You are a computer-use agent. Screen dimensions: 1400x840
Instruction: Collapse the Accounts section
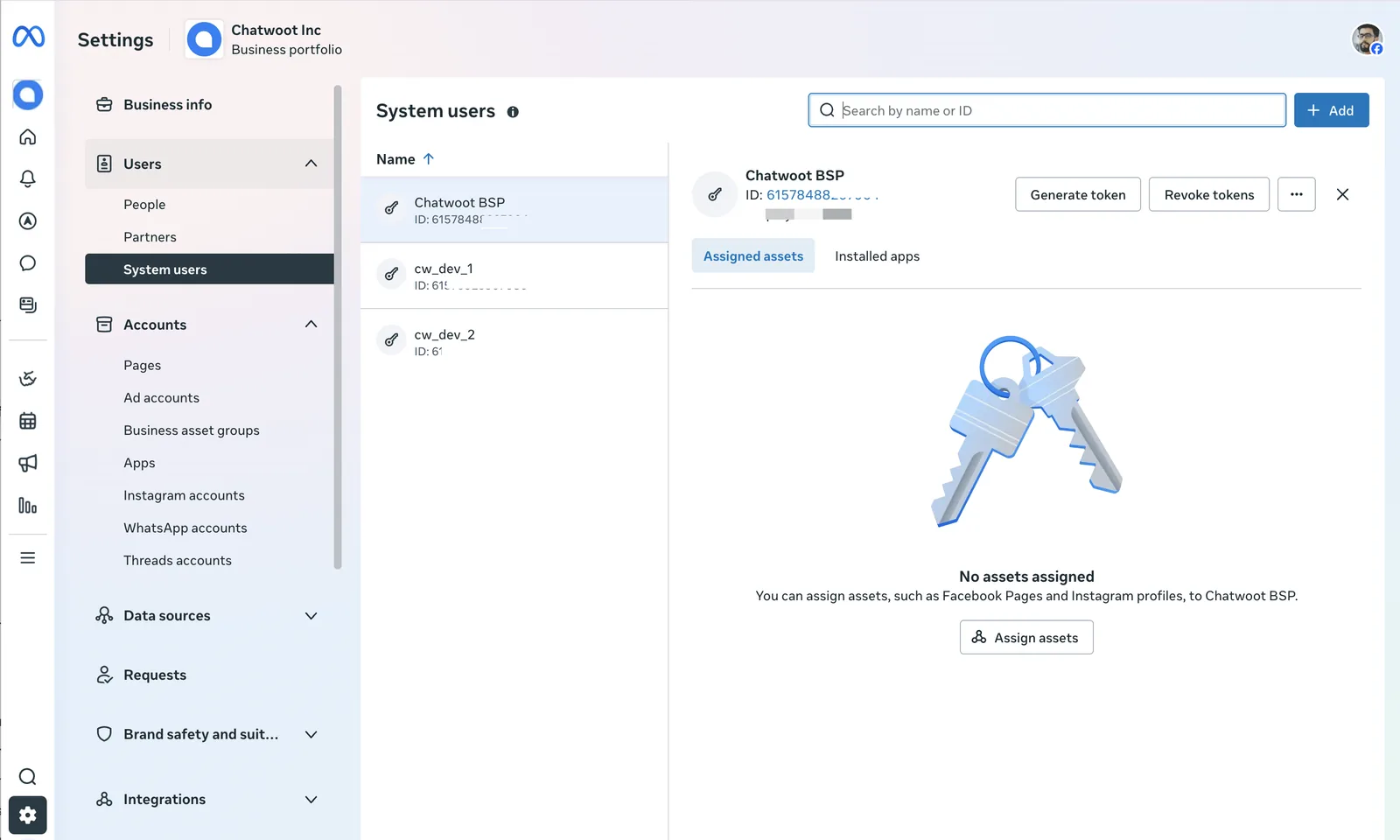[311, 325]
